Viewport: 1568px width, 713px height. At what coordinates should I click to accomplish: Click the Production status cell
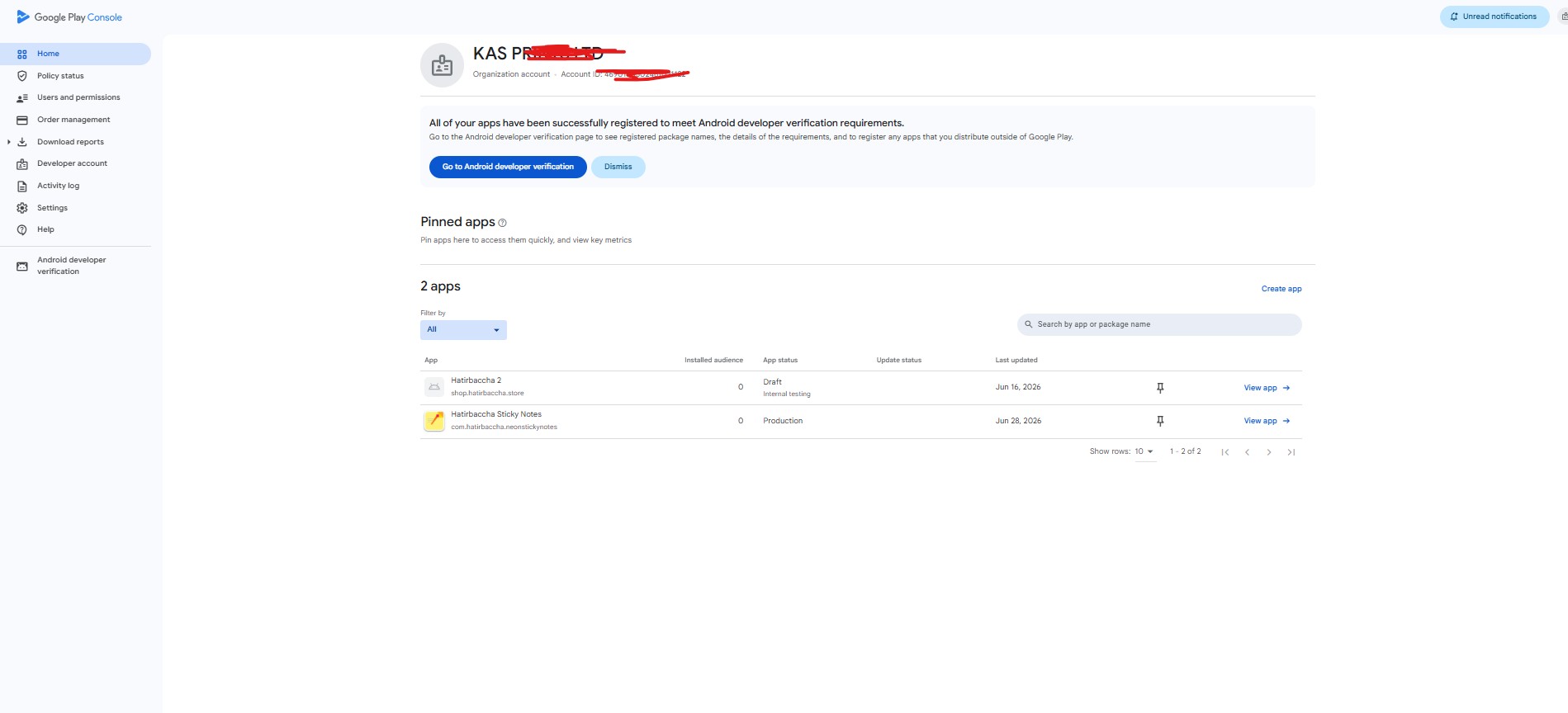click(783, 421)
